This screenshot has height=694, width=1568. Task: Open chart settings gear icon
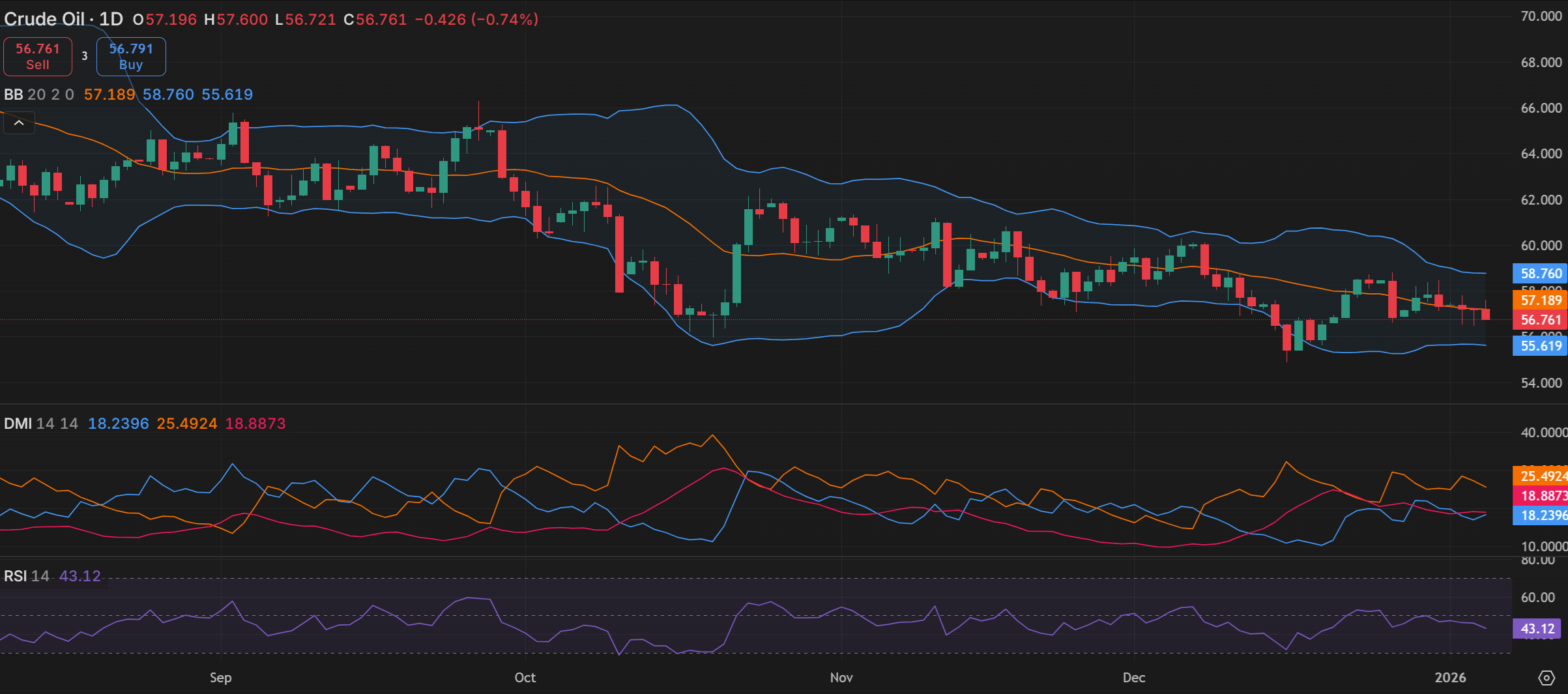(1546, 678)
